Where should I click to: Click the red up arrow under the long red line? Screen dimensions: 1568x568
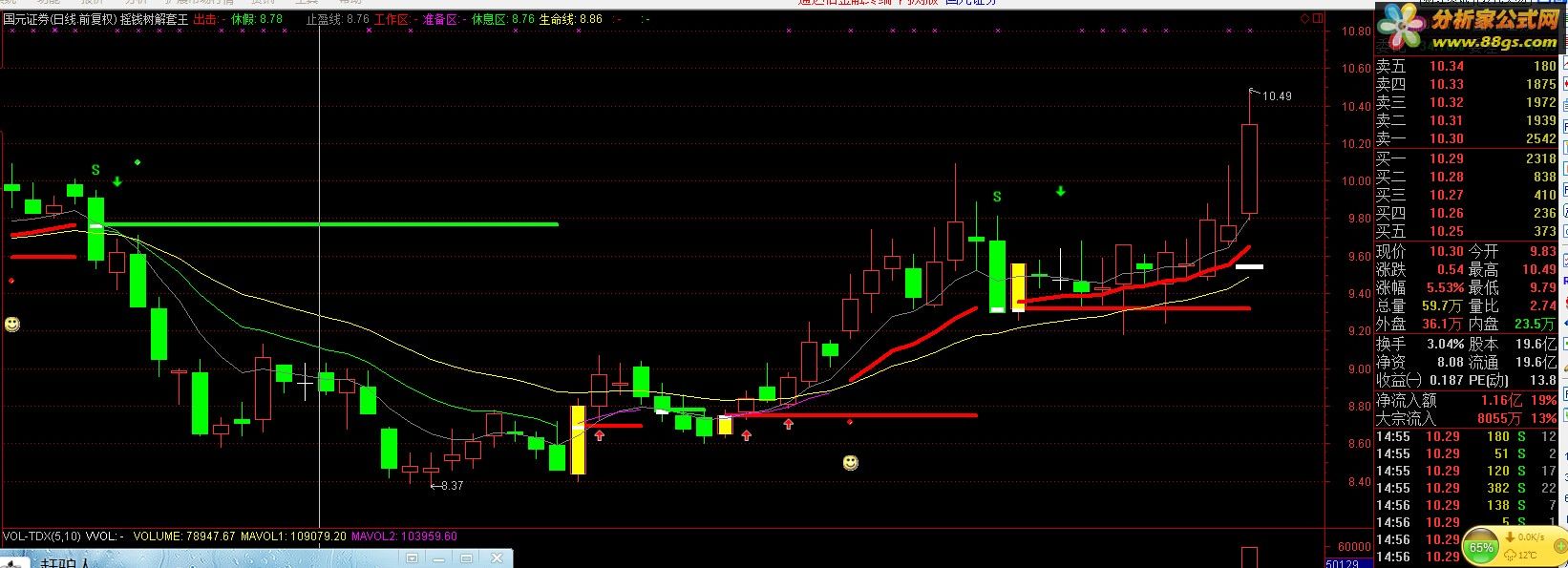click(x=789, y=423)
